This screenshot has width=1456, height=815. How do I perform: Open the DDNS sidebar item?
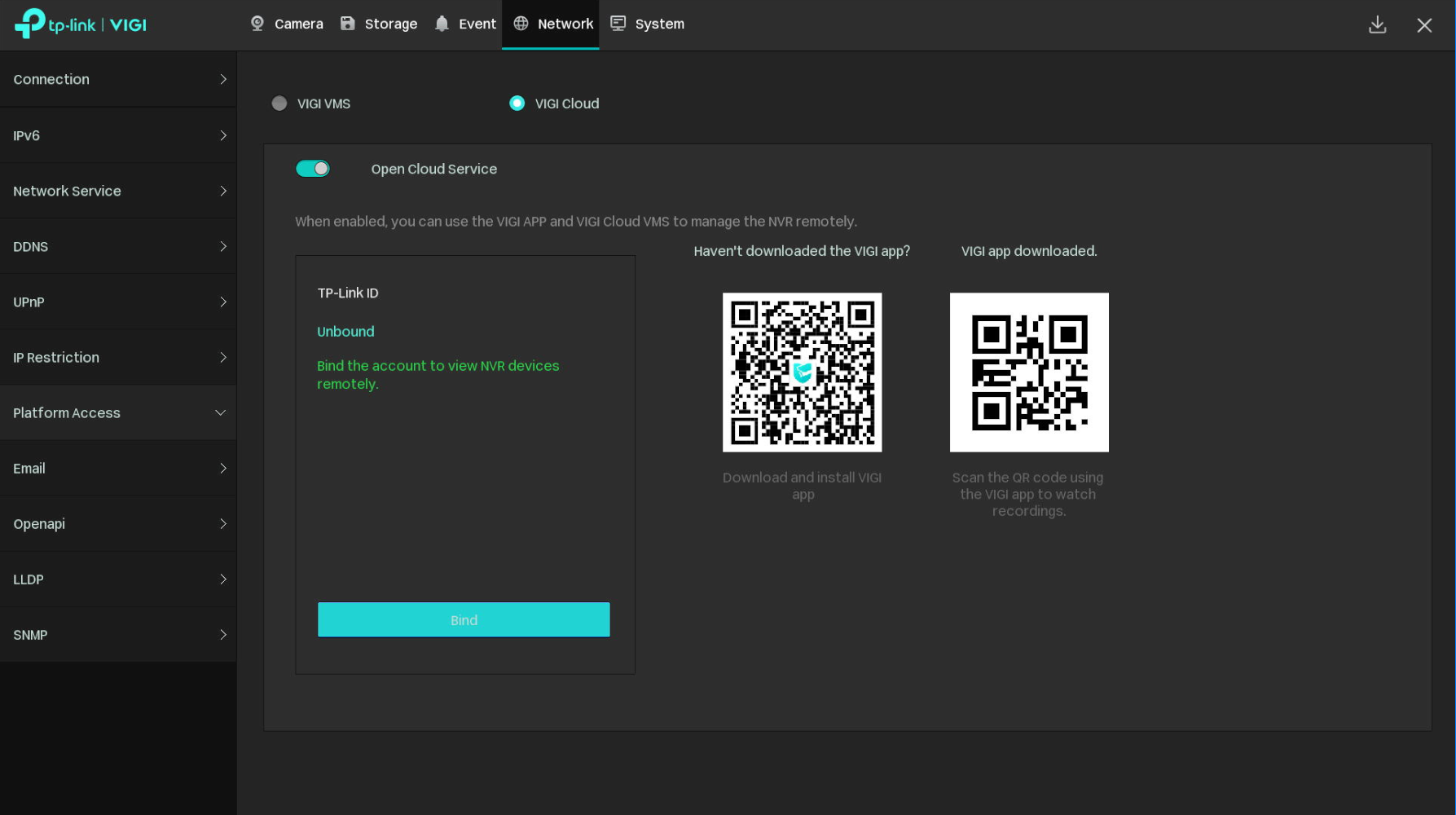tap(118, 246)
